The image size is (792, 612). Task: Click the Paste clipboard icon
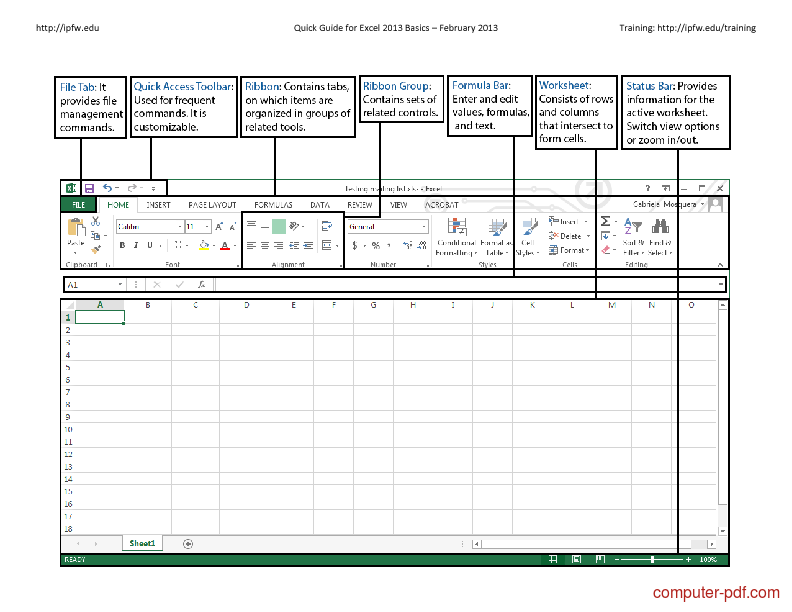(x=76, y=227)
